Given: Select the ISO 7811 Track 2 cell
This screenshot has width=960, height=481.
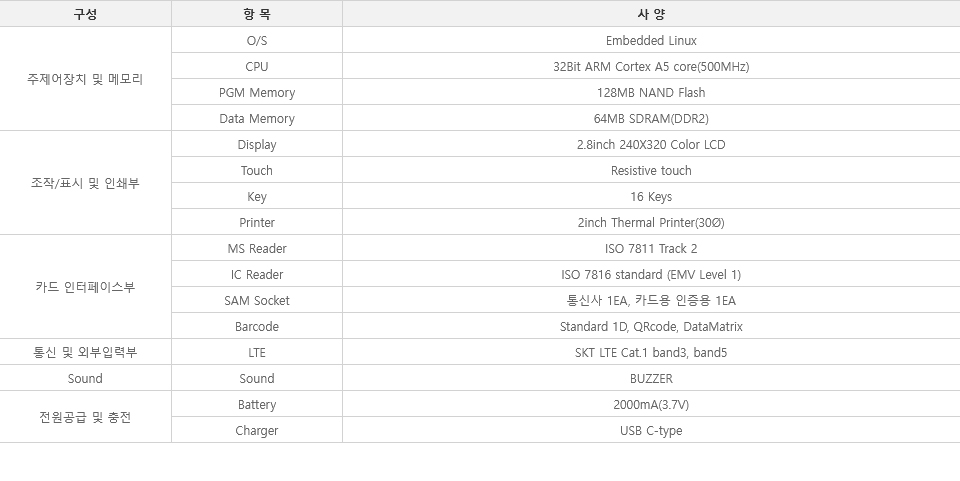Looking at the screenshot, I should coord(651,248).
